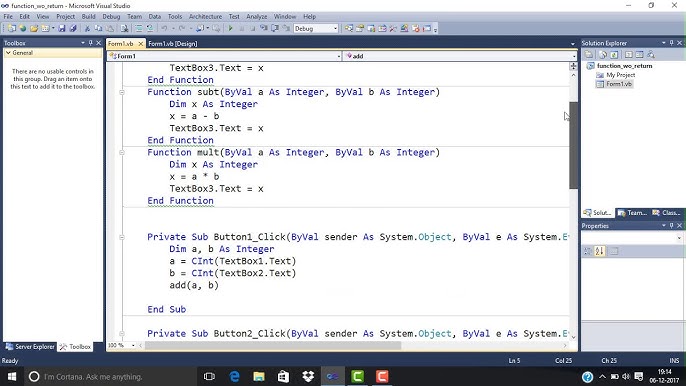Image resolution: width=686 pixels, height=386 pixels.
Task: Click the Cut scissors toolbar icon
Action: [x=87, y=28]
